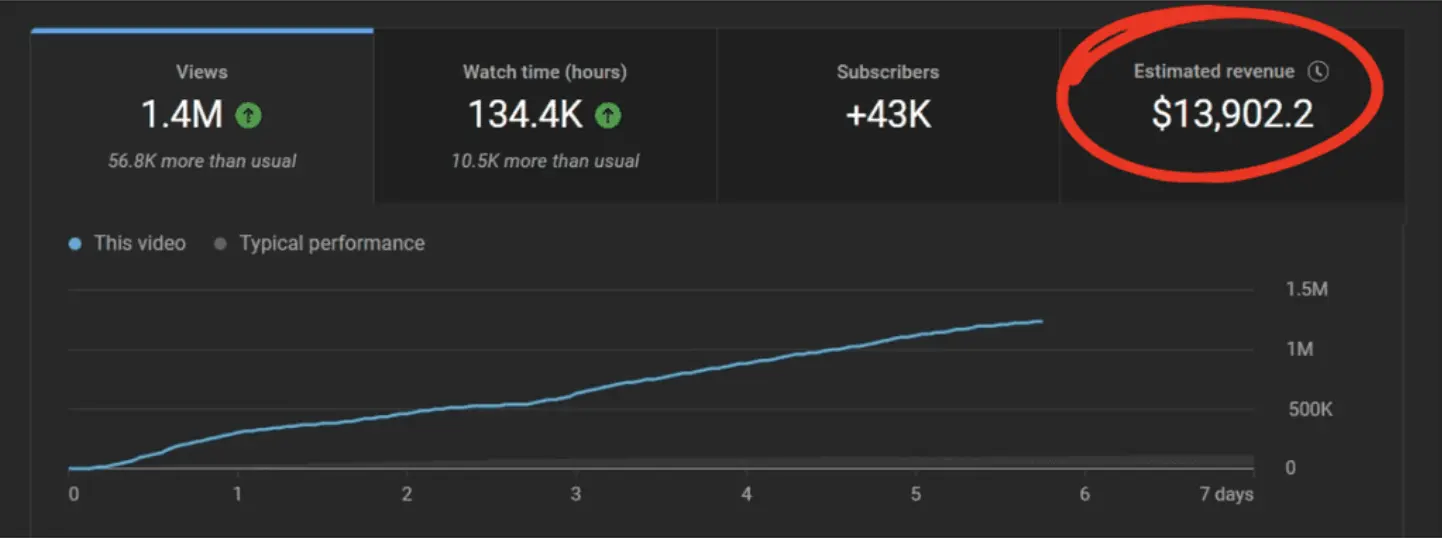
Task: Switch to Watch time (hours) tab
Action: coord(545,116)
